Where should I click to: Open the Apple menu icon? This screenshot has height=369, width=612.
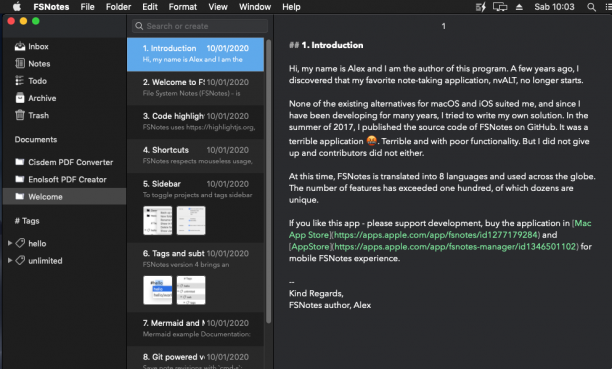click(x=16, y=7)
